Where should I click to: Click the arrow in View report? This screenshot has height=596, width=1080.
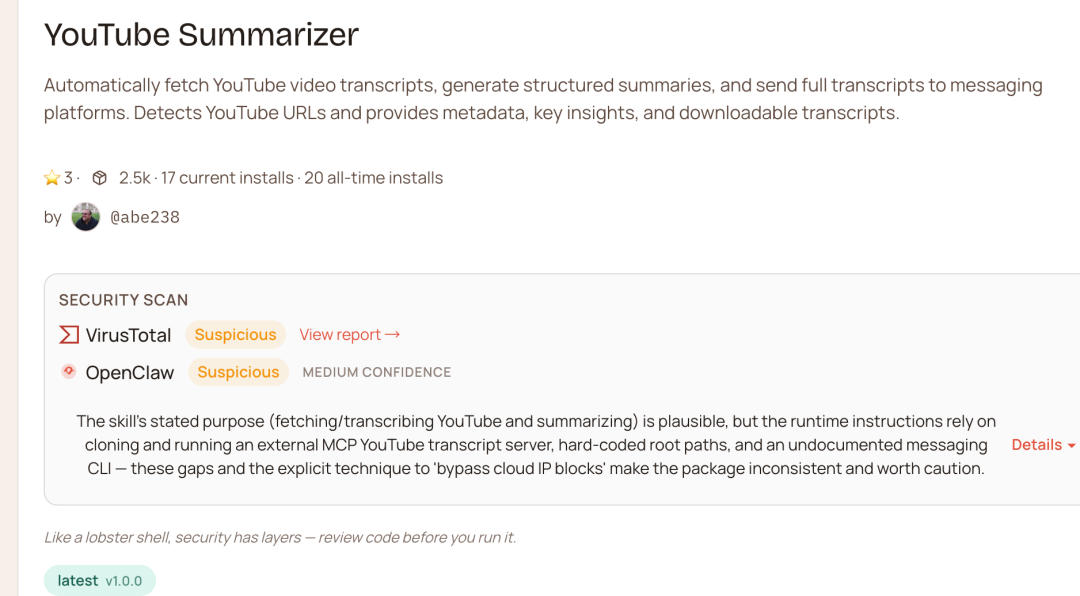[x=392, y=335]
